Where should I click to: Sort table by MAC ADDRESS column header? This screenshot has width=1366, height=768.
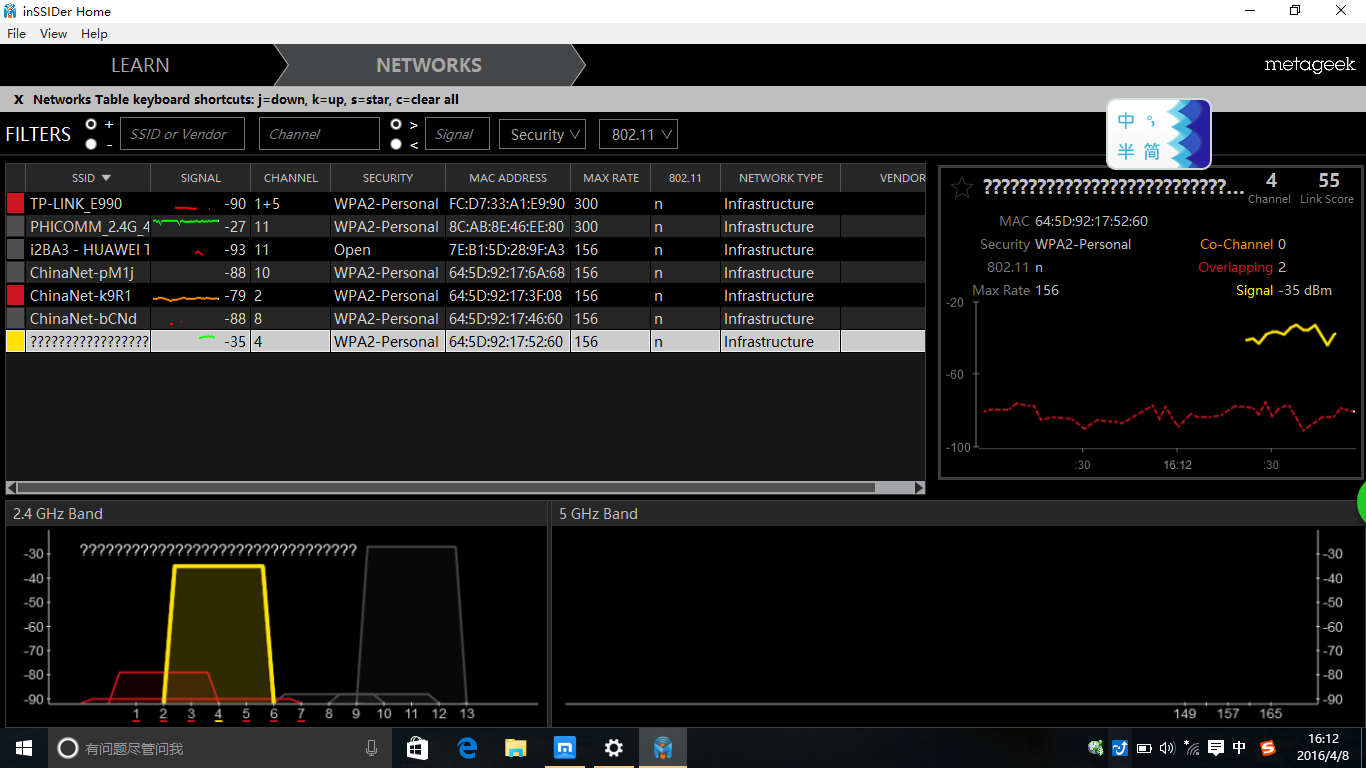[x=507, y=178]
